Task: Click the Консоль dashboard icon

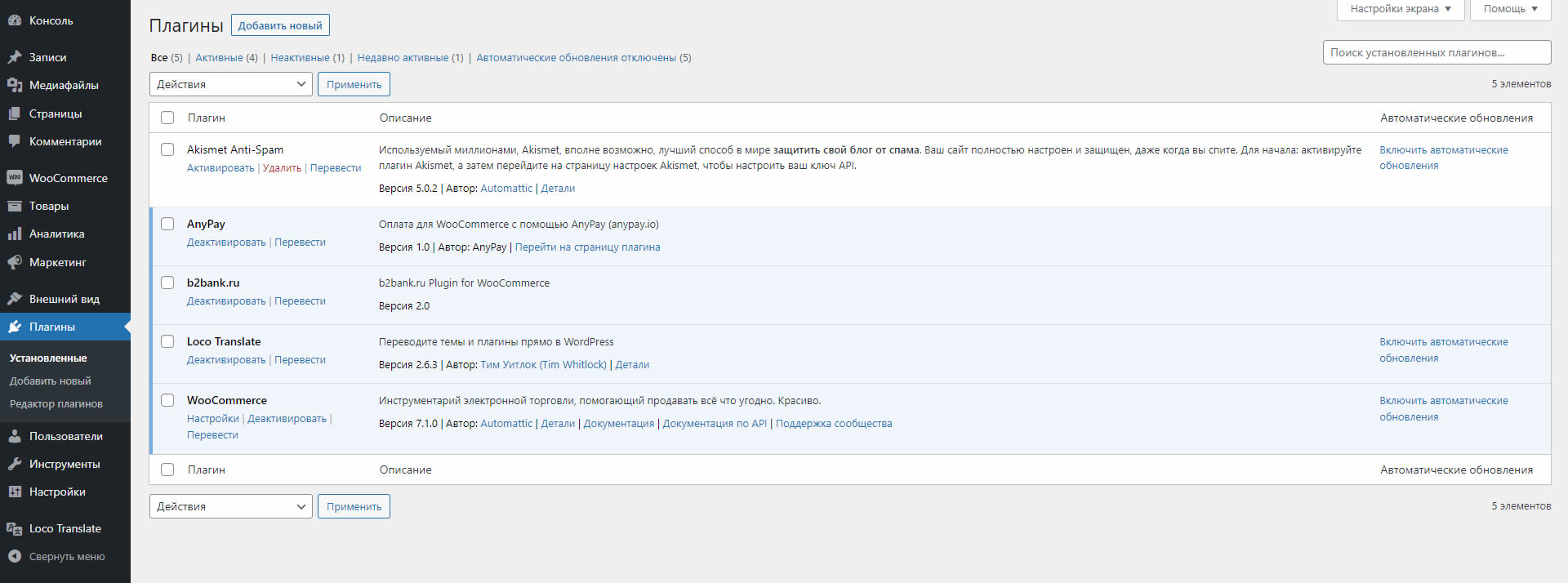Action: (14, 20)
